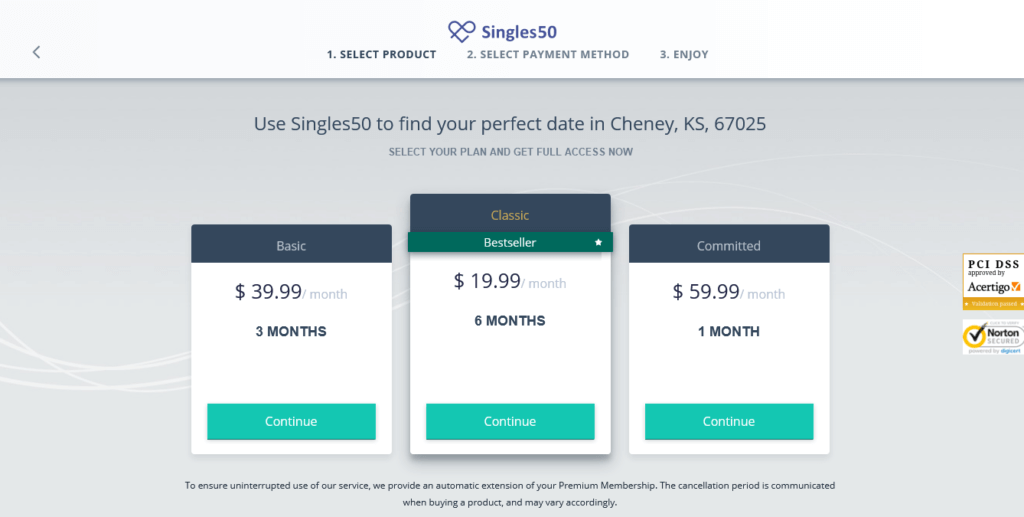
Task: Click the Singles50 brand name text
Action: pyautogui.click(x=519, y=32)
